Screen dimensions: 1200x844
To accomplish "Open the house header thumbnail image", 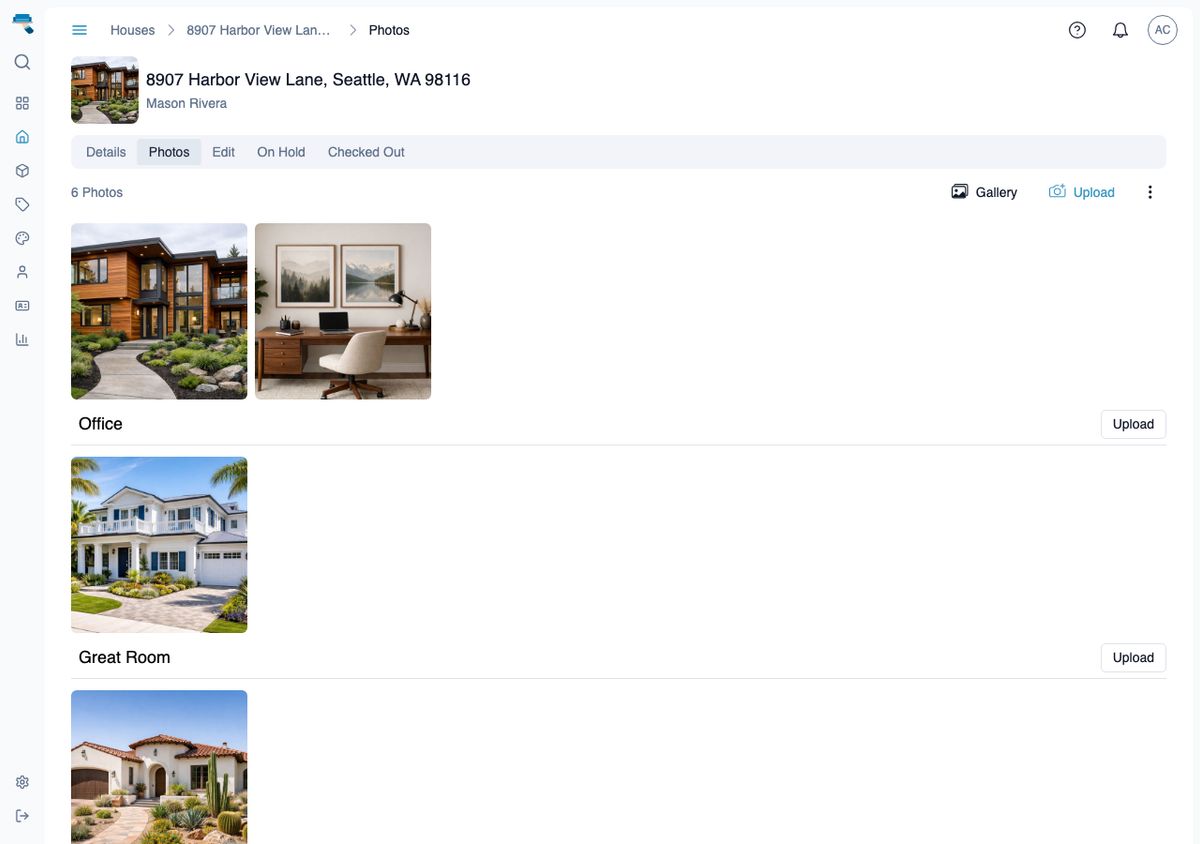I will (105, 90).
